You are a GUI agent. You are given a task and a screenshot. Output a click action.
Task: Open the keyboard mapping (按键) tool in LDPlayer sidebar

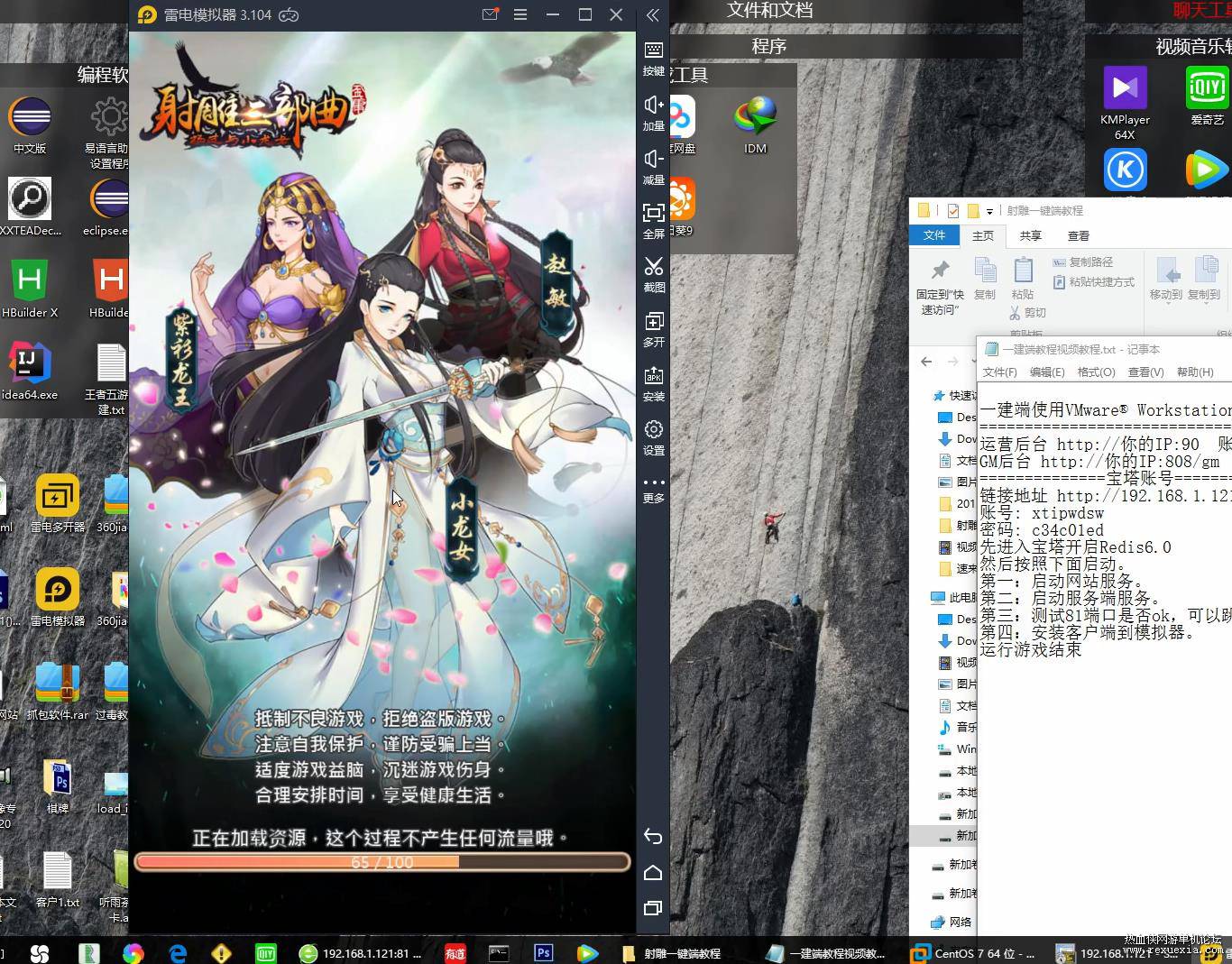[654, 58]
